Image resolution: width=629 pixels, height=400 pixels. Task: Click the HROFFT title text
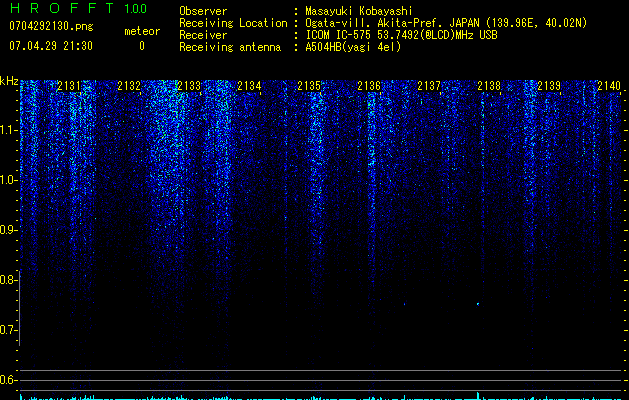point(62,8)
